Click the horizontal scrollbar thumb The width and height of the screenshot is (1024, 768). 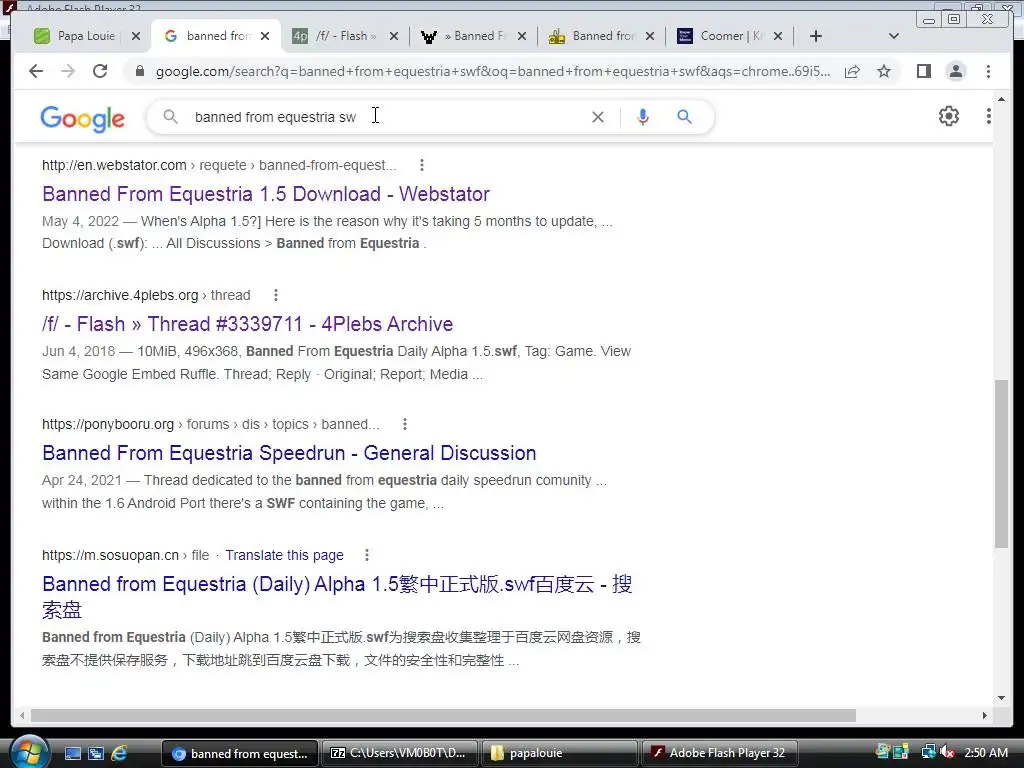(443, 716)
